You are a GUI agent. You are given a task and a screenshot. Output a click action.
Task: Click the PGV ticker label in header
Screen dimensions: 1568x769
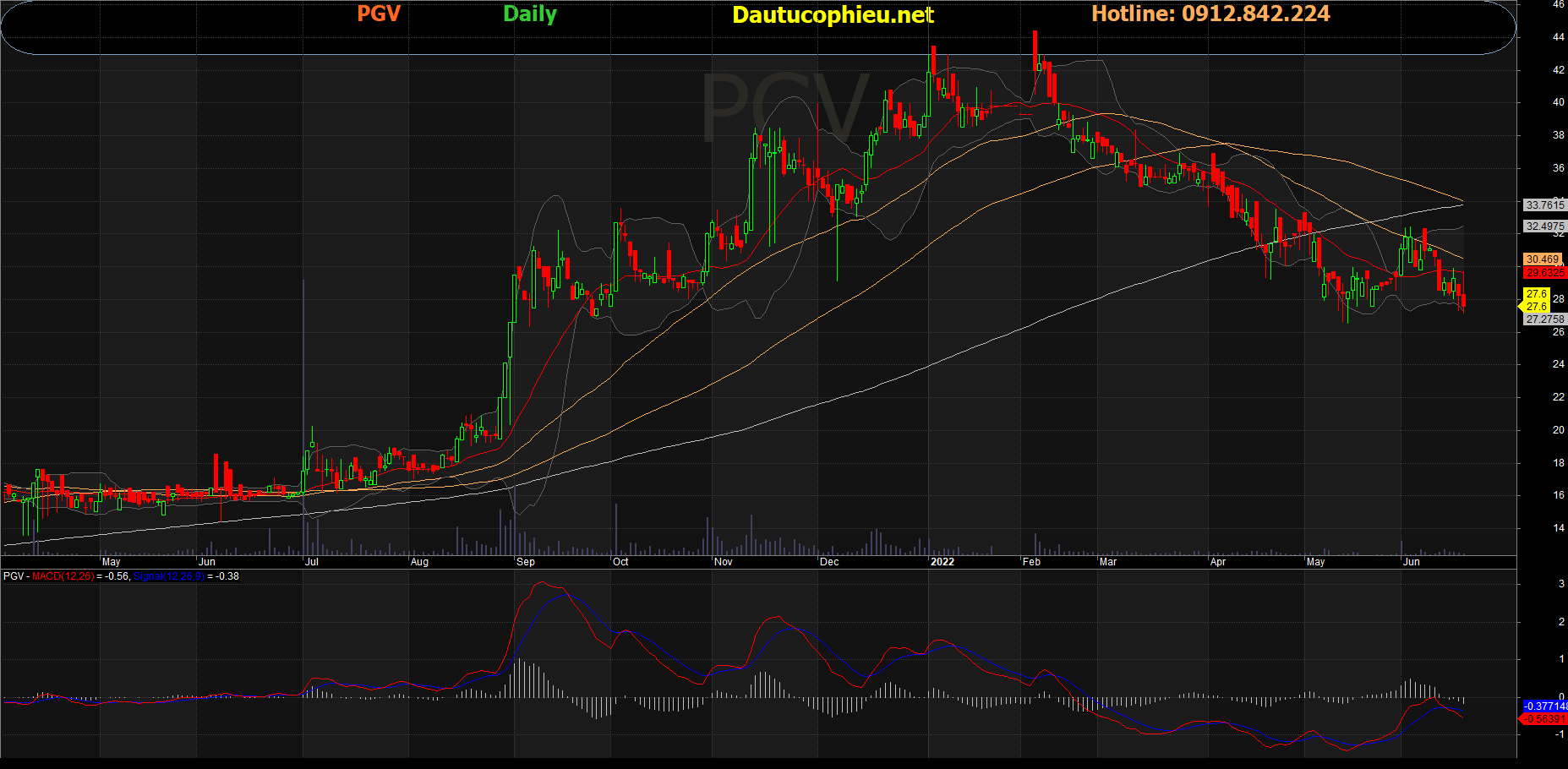tap(378, 14)
